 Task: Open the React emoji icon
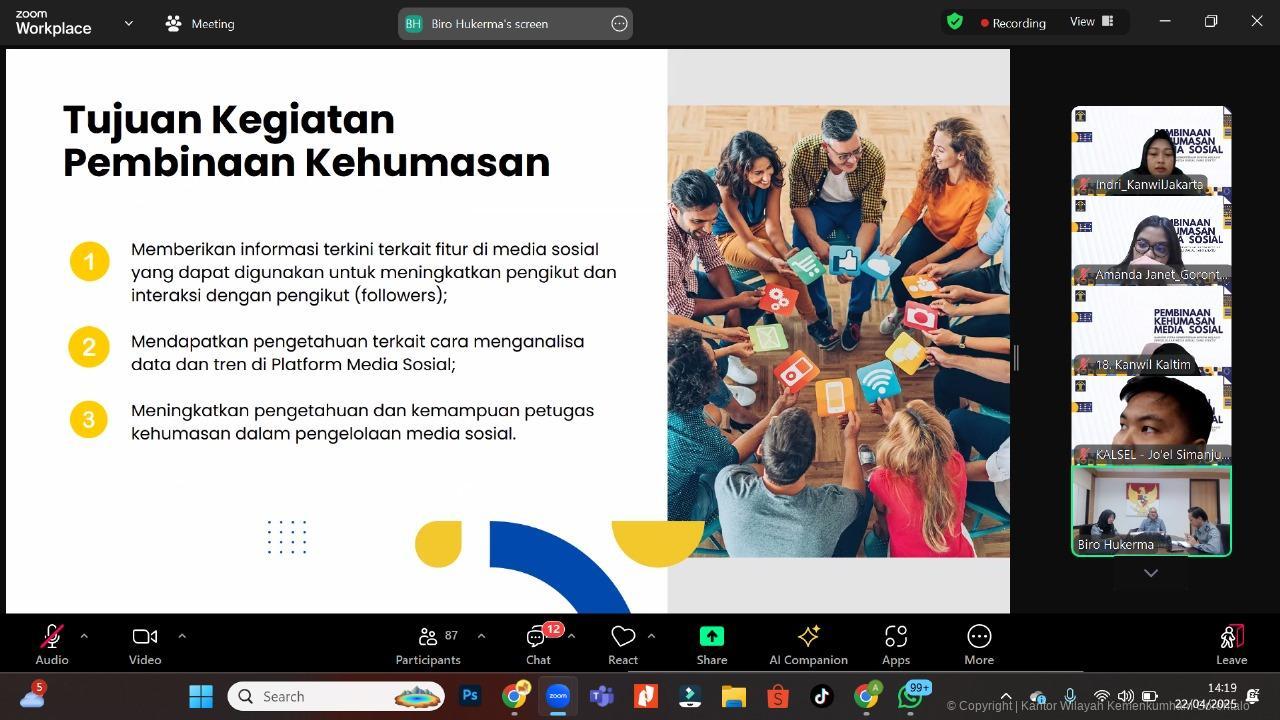[623, 644]
